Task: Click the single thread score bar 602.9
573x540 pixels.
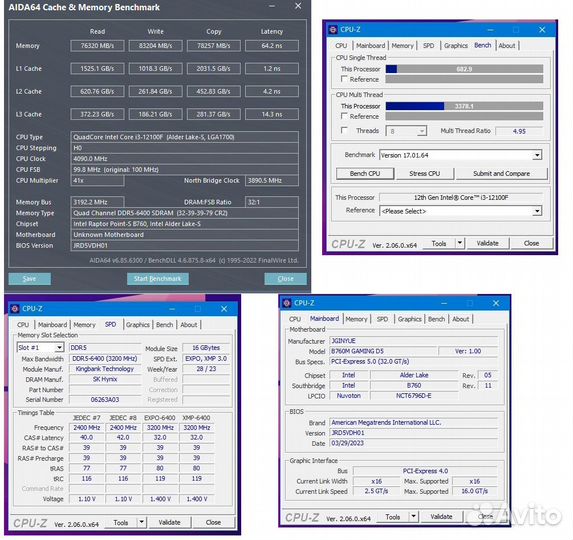Action: click(464, 69)
